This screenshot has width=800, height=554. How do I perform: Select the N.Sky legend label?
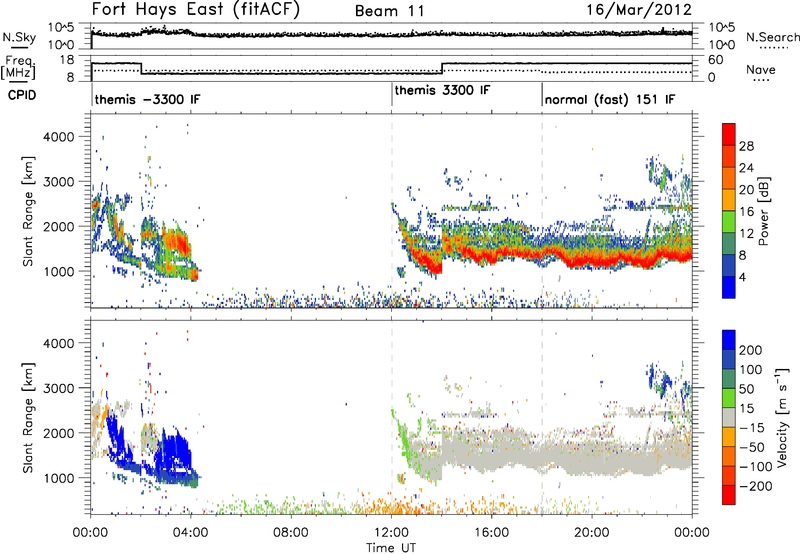[19, 37]
